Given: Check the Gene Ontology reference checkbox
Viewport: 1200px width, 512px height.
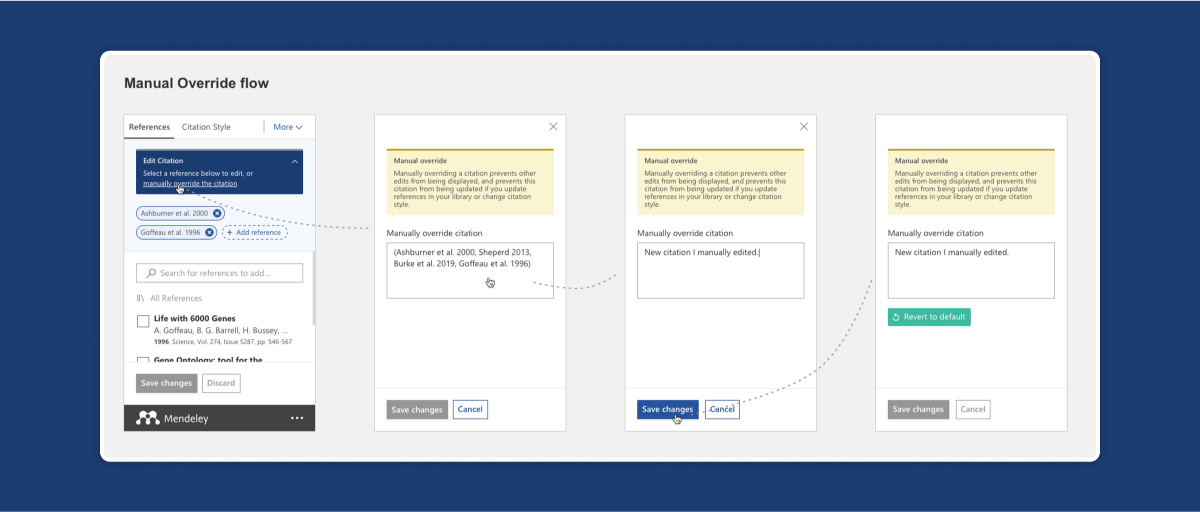Looking at the screenshot, I should tap(142, 361).
